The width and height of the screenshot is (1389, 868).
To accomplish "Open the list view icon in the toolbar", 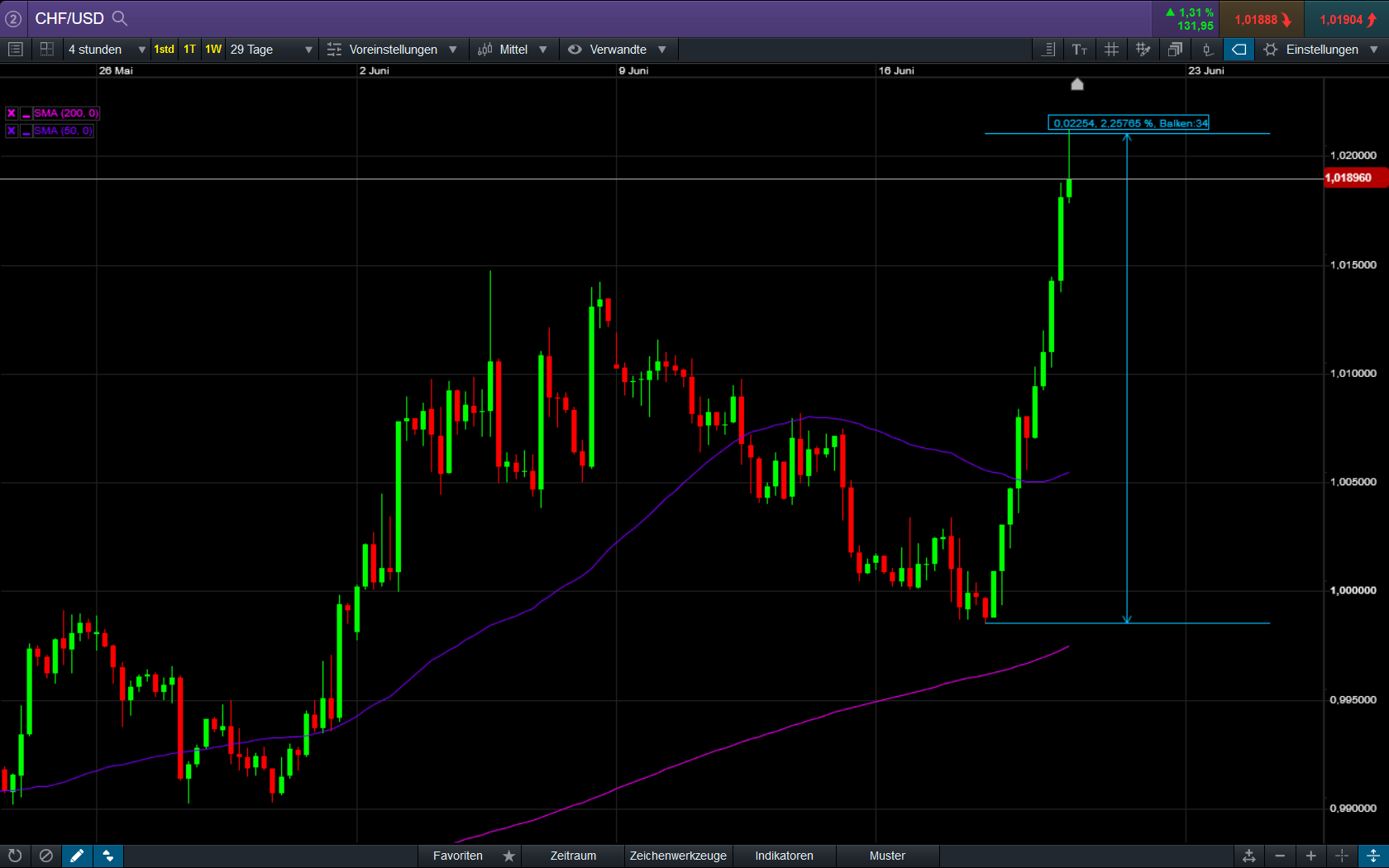I will click(x=15, y=50).
